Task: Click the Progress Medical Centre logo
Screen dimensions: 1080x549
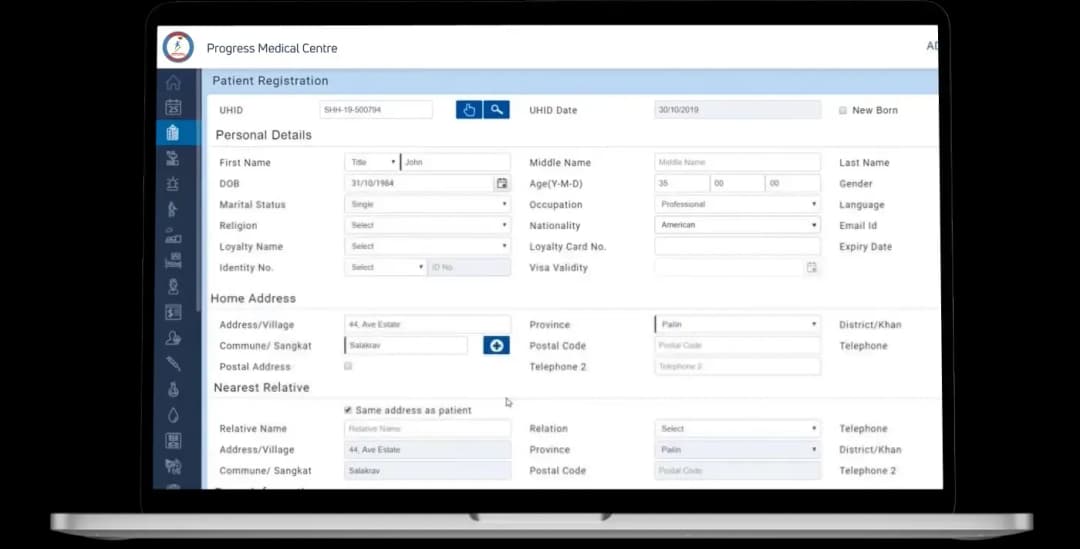Action: tap(178, 47)
